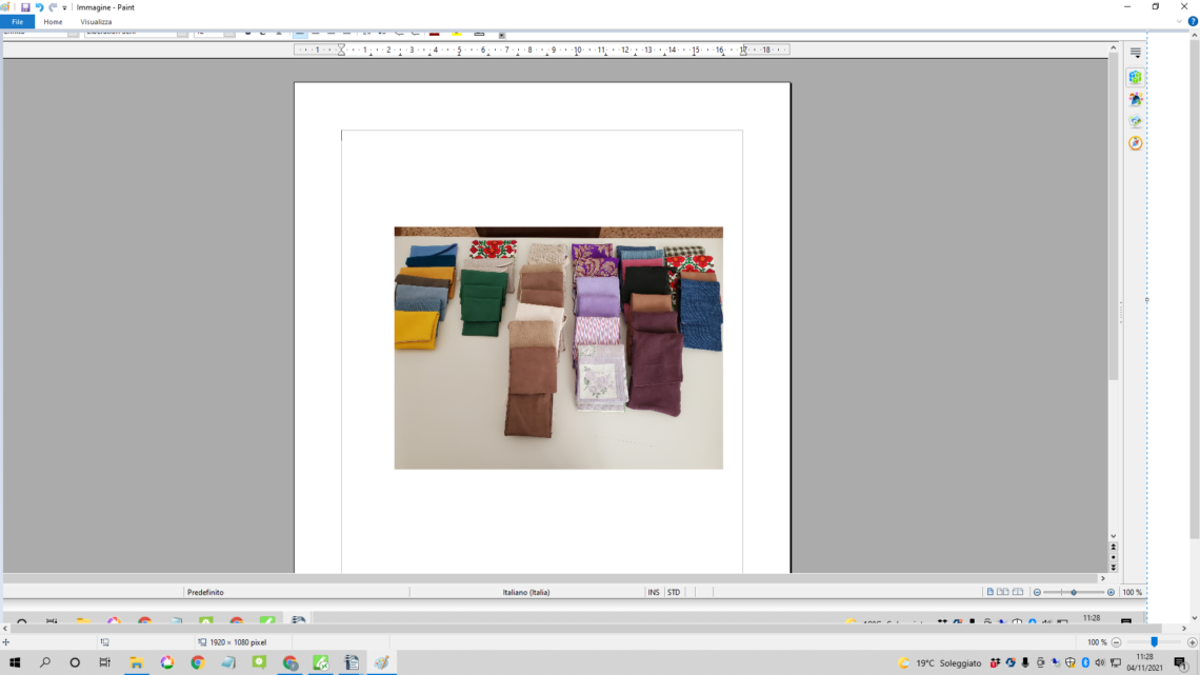Open the File menu tab
The width and height of the screenshot is (1200, 675).
pos(17,21)
